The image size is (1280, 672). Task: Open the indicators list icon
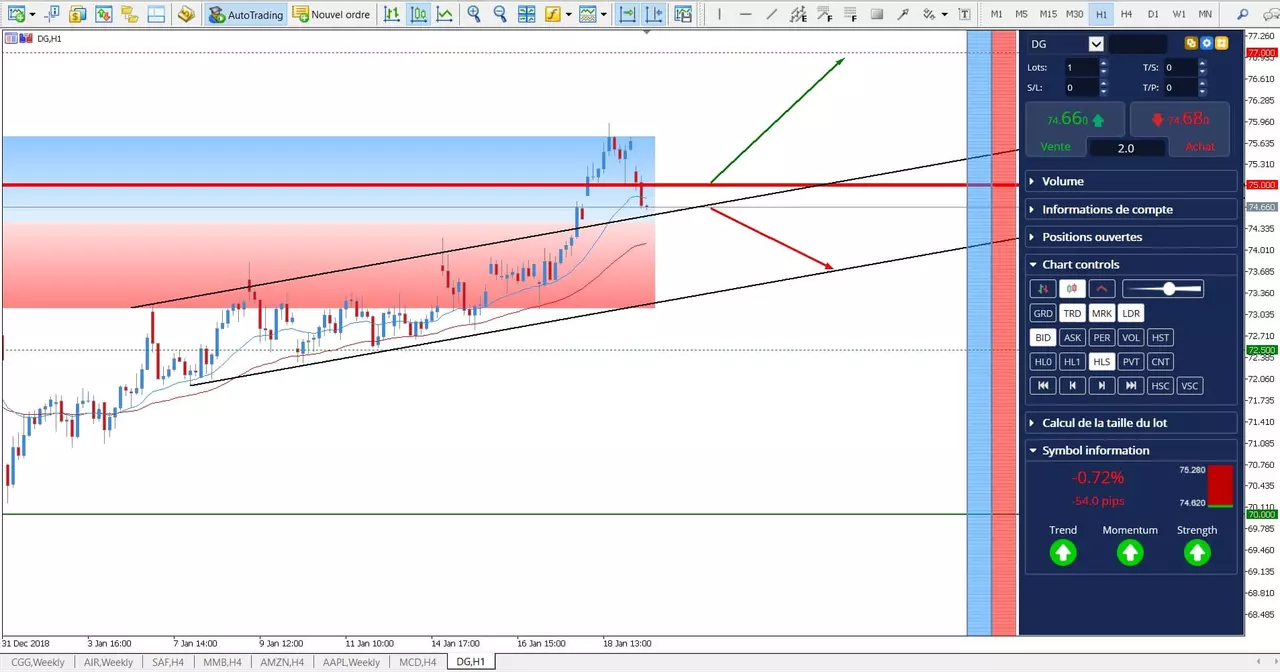pyautogui.click(x=552, y=14)
